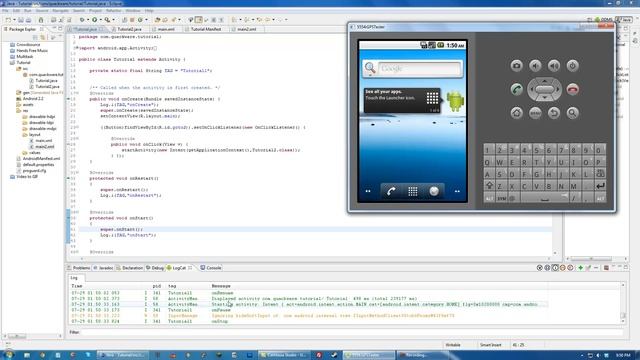The width and height of the screenshot is (640, 360).
Task: Click the D-pad left arrow
Action: point(531,89)
